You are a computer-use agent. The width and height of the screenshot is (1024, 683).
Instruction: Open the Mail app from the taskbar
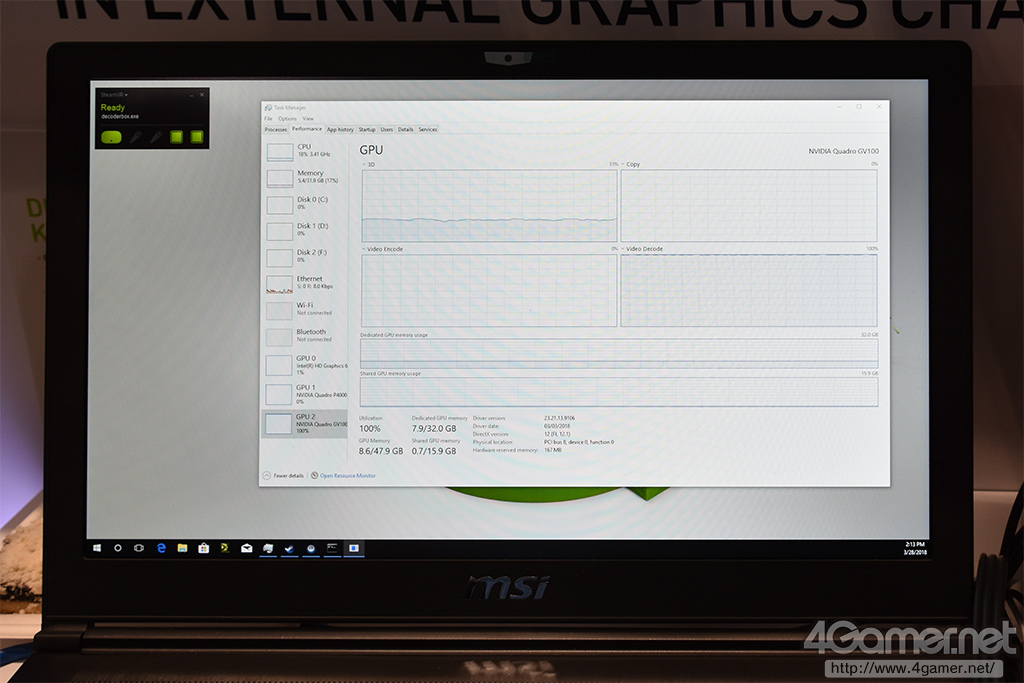(x=246, y=548)
